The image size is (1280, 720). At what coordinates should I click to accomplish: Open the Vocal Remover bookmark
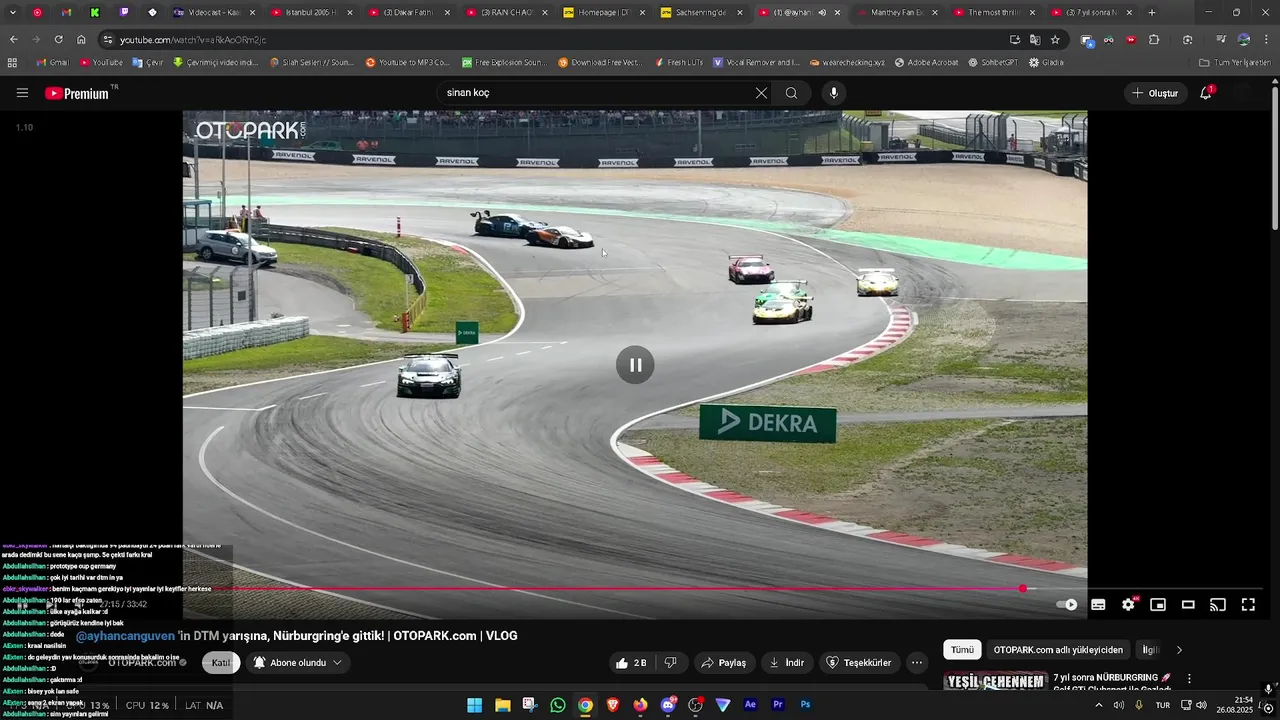(756, 62)
